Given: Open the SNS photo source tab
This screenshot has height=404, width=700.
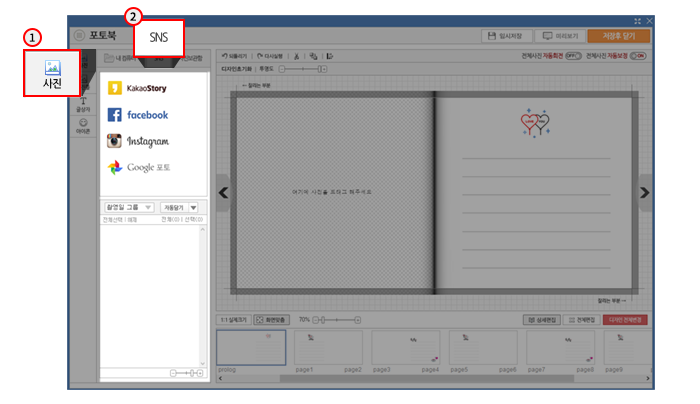Looking at the screenshot, I should (158, 37).
